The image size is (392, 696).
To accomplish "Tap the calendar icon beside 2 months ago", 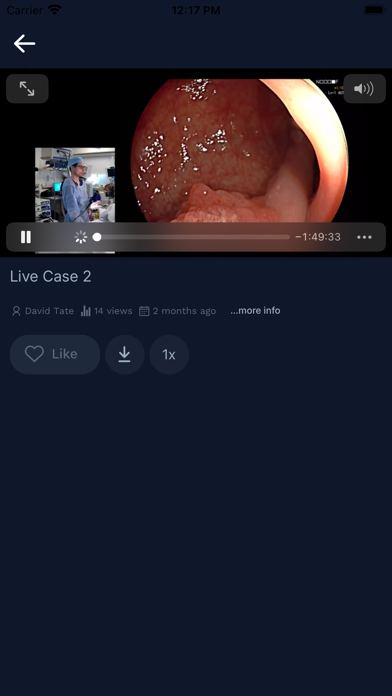I will [144, 311].
